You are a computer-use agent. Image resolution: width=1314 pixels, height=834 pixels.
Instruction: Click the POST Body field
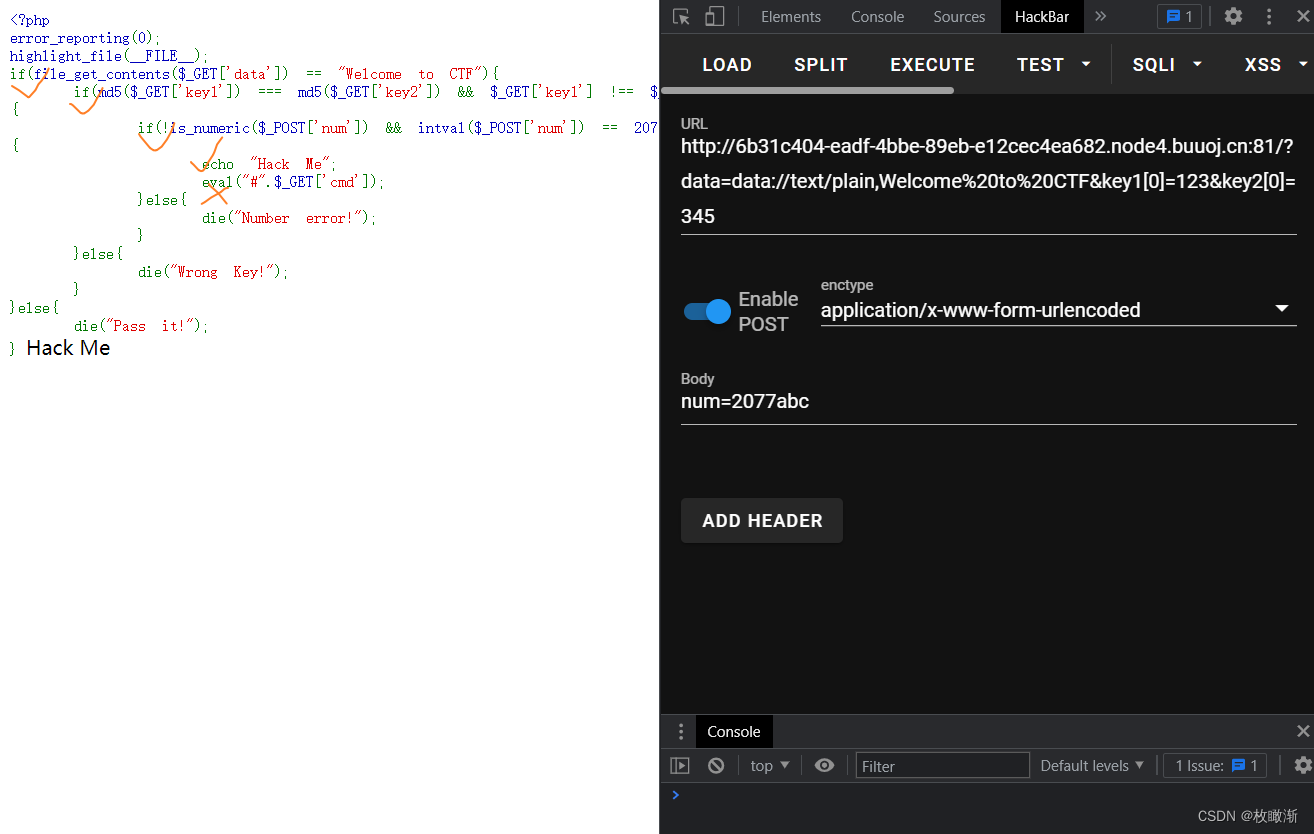[988, 402]
